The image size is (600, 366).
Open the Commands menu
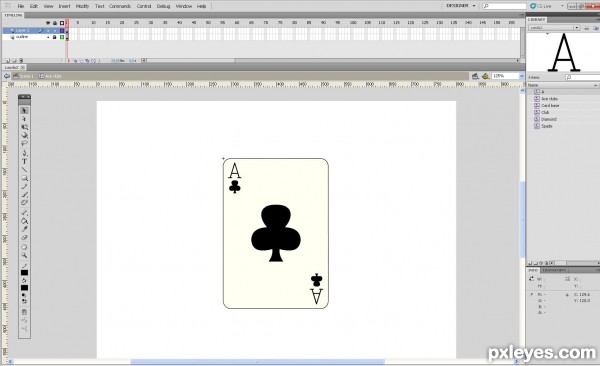[120, 6]
